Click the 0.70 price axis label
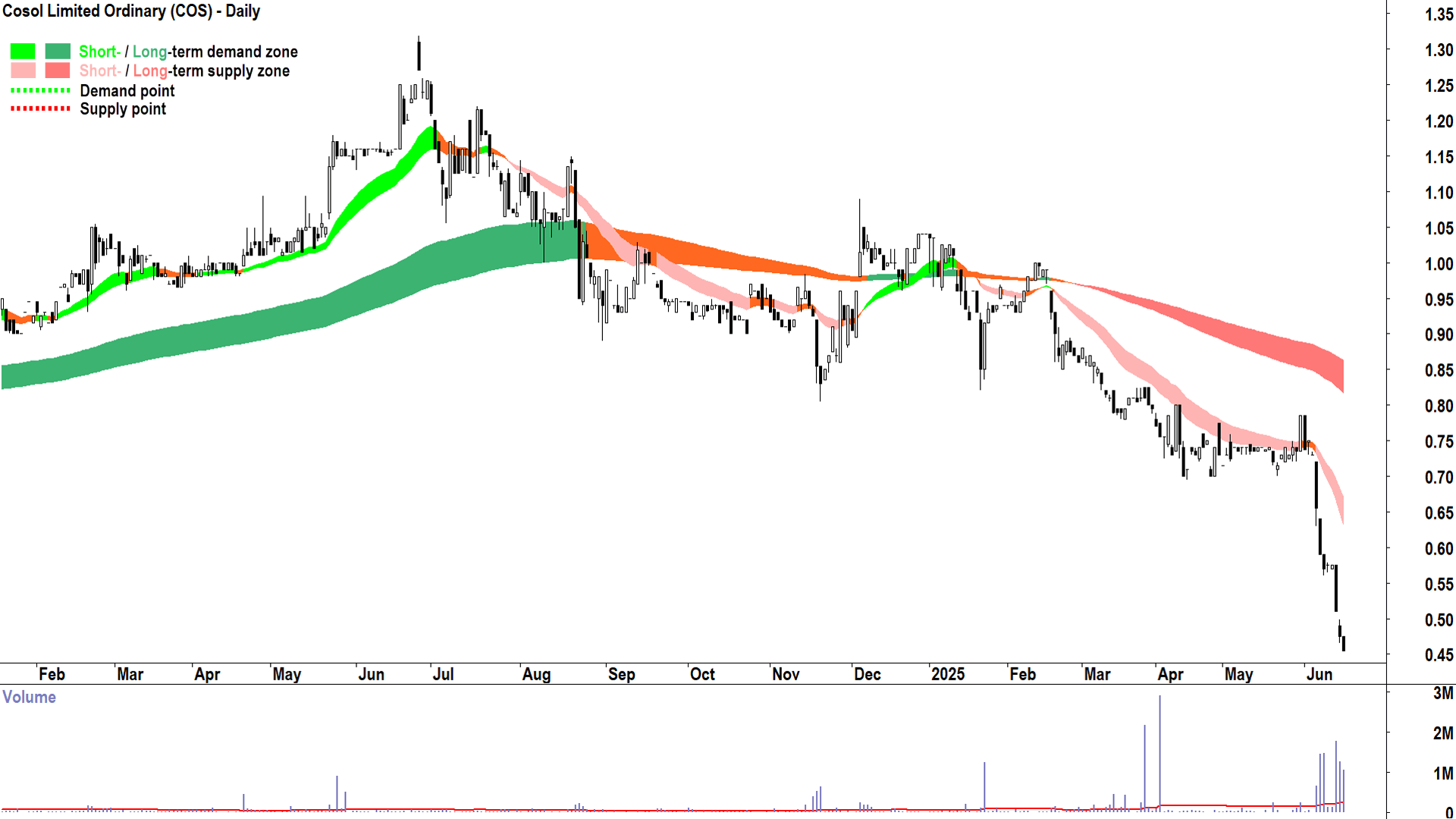 pos(1439,477)
